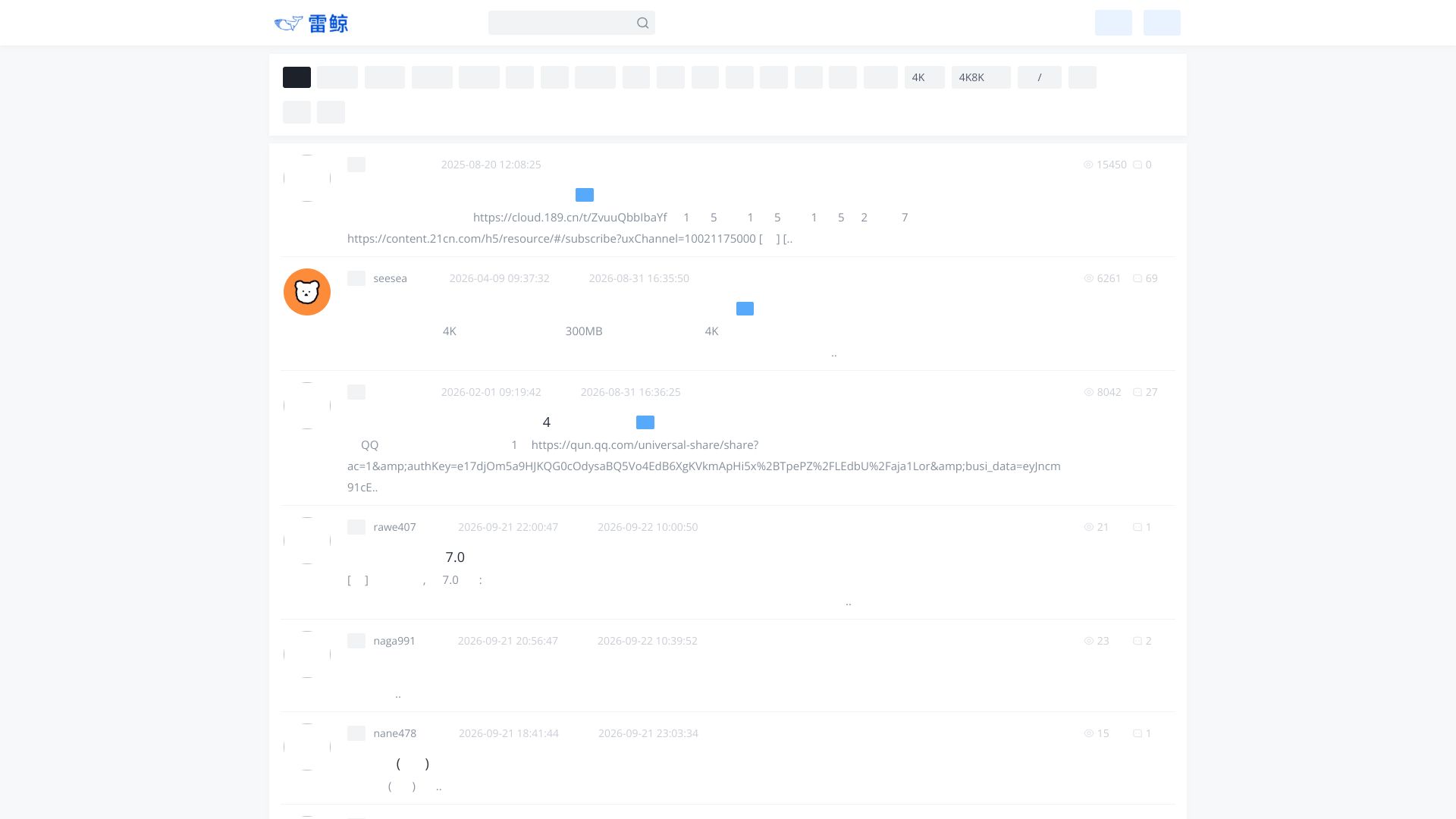Click the timestamp 2026-09-22 10:39:52

pos(648,641)
